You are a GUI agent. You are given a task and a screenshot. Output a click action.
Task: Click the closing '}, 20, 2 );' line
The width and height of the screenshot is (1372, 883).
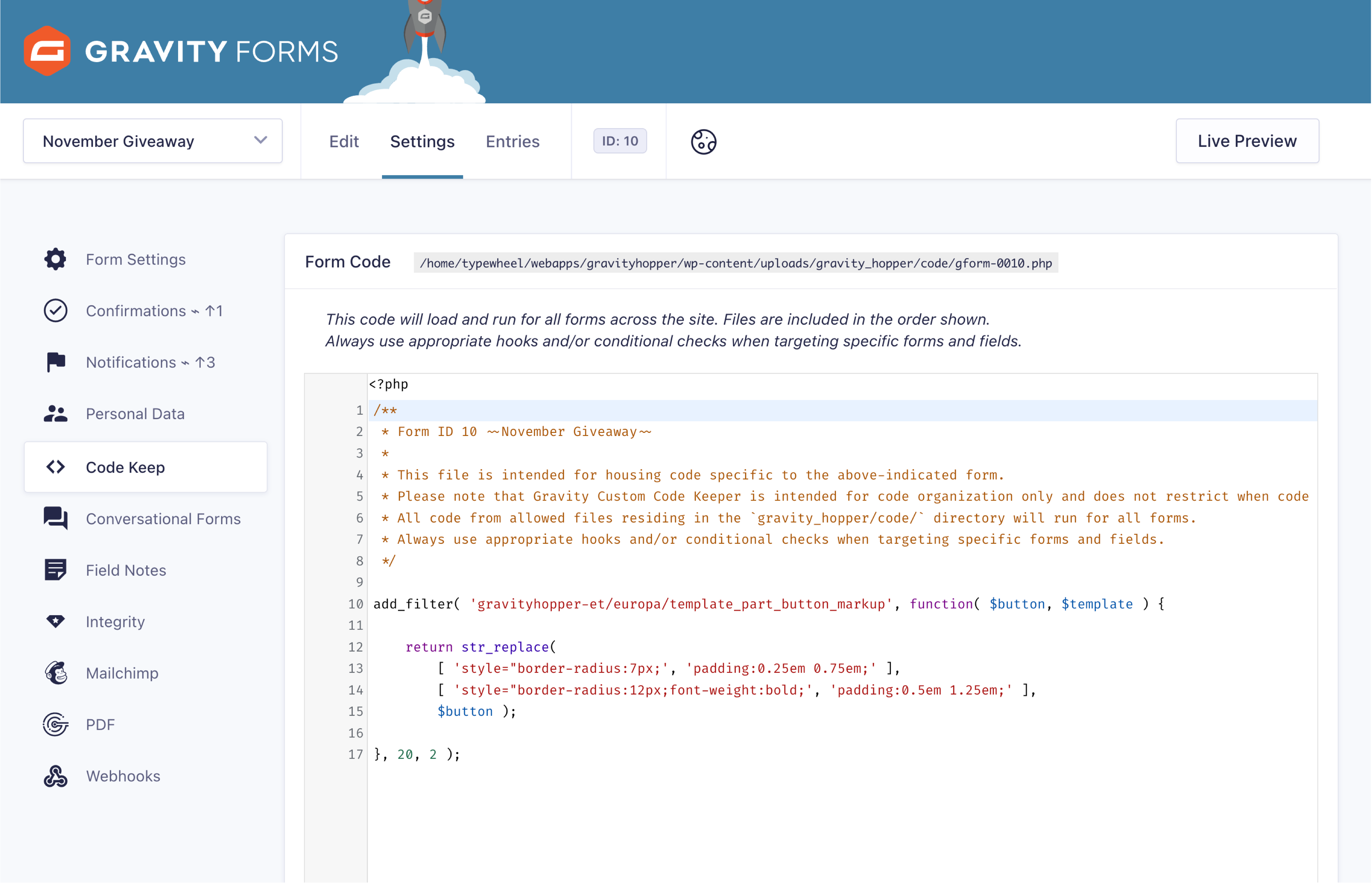[x=417, y=754]
